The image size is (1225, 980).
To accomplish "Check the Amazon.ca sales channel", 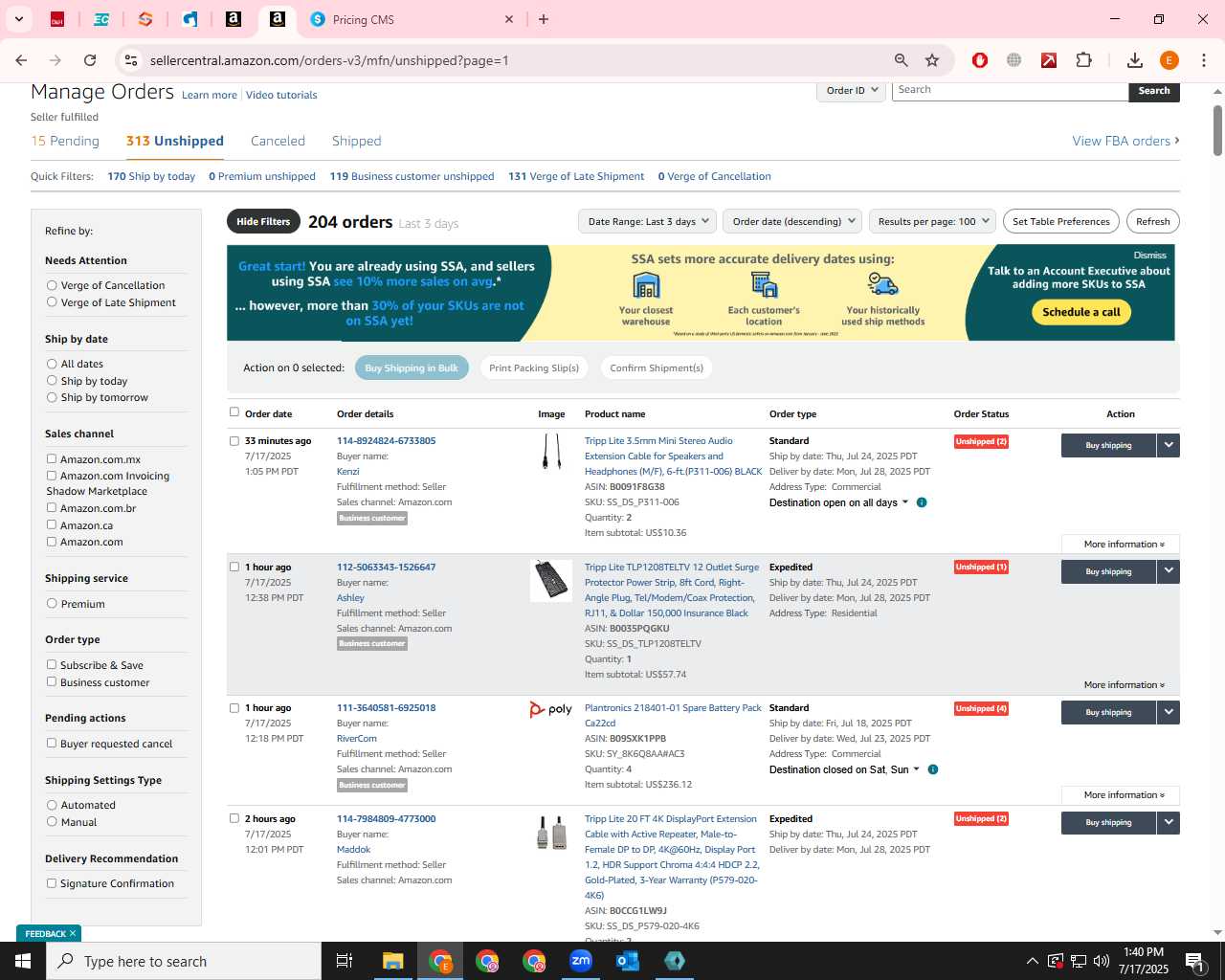I will [x=52, y=524].
